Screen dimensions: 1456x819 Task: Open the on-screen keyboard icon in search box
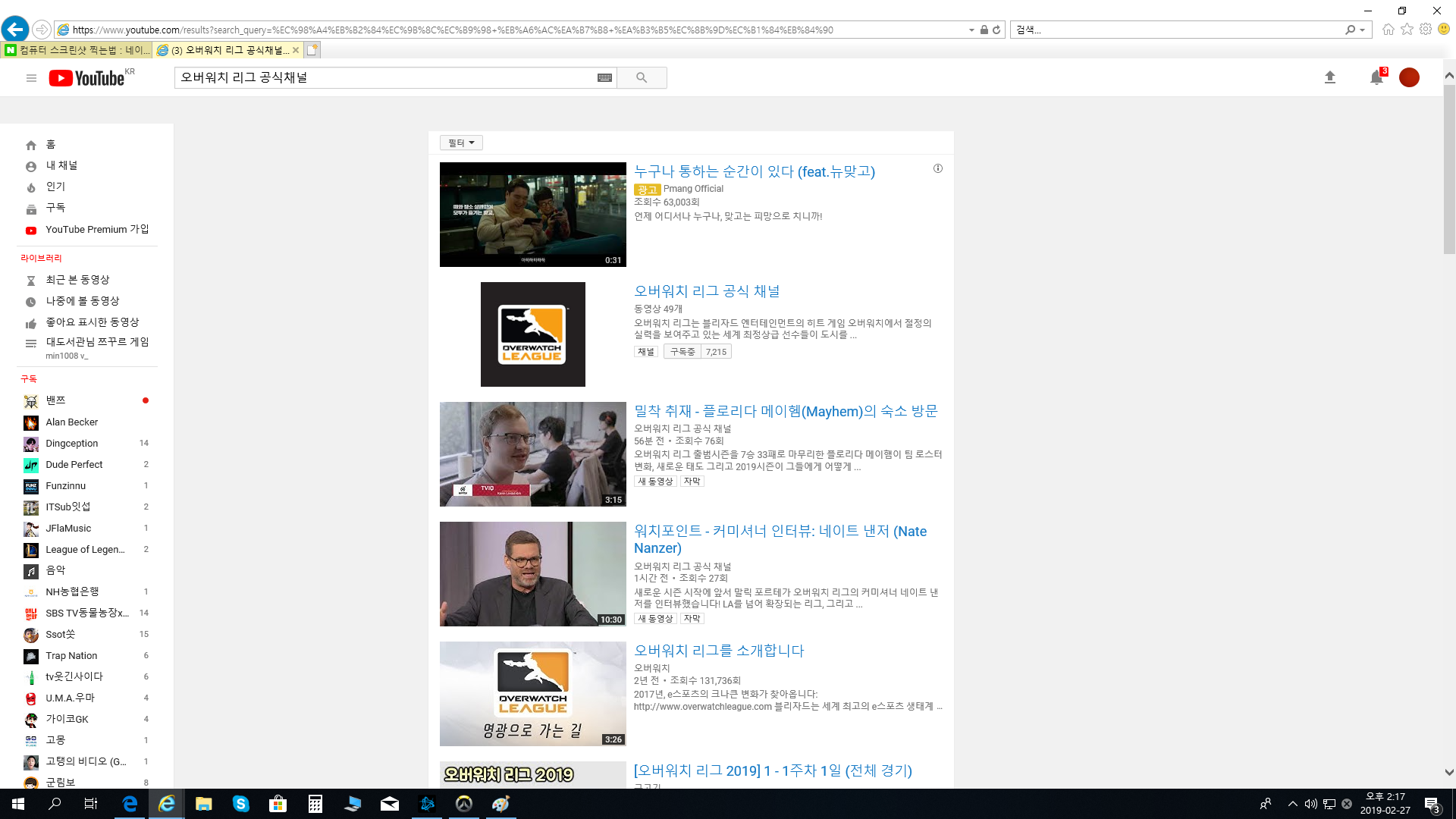click(x=604, y=78)
